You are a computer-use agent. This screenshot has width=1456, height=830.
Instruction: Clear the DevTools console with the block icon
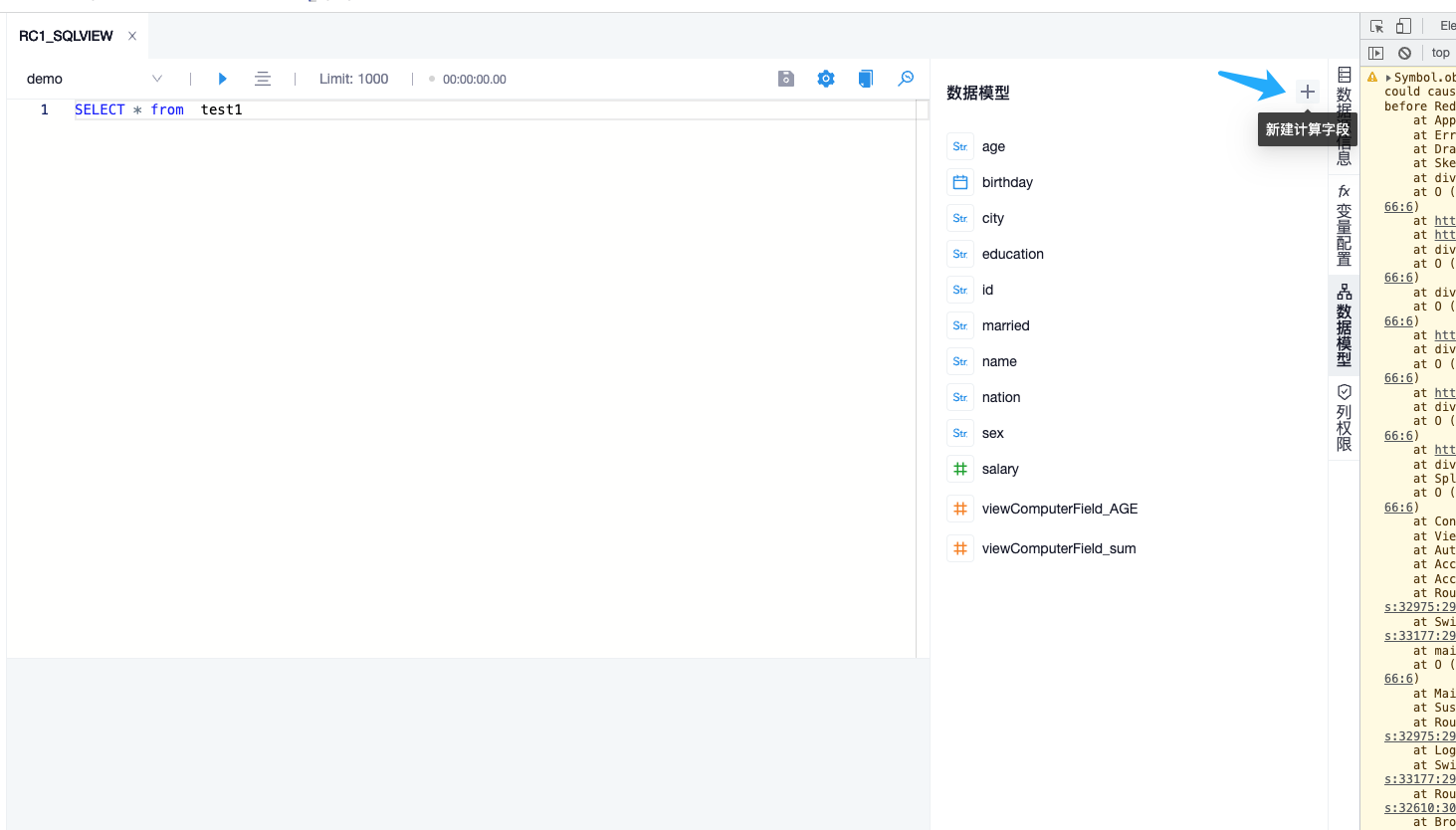coord(1404,52)
